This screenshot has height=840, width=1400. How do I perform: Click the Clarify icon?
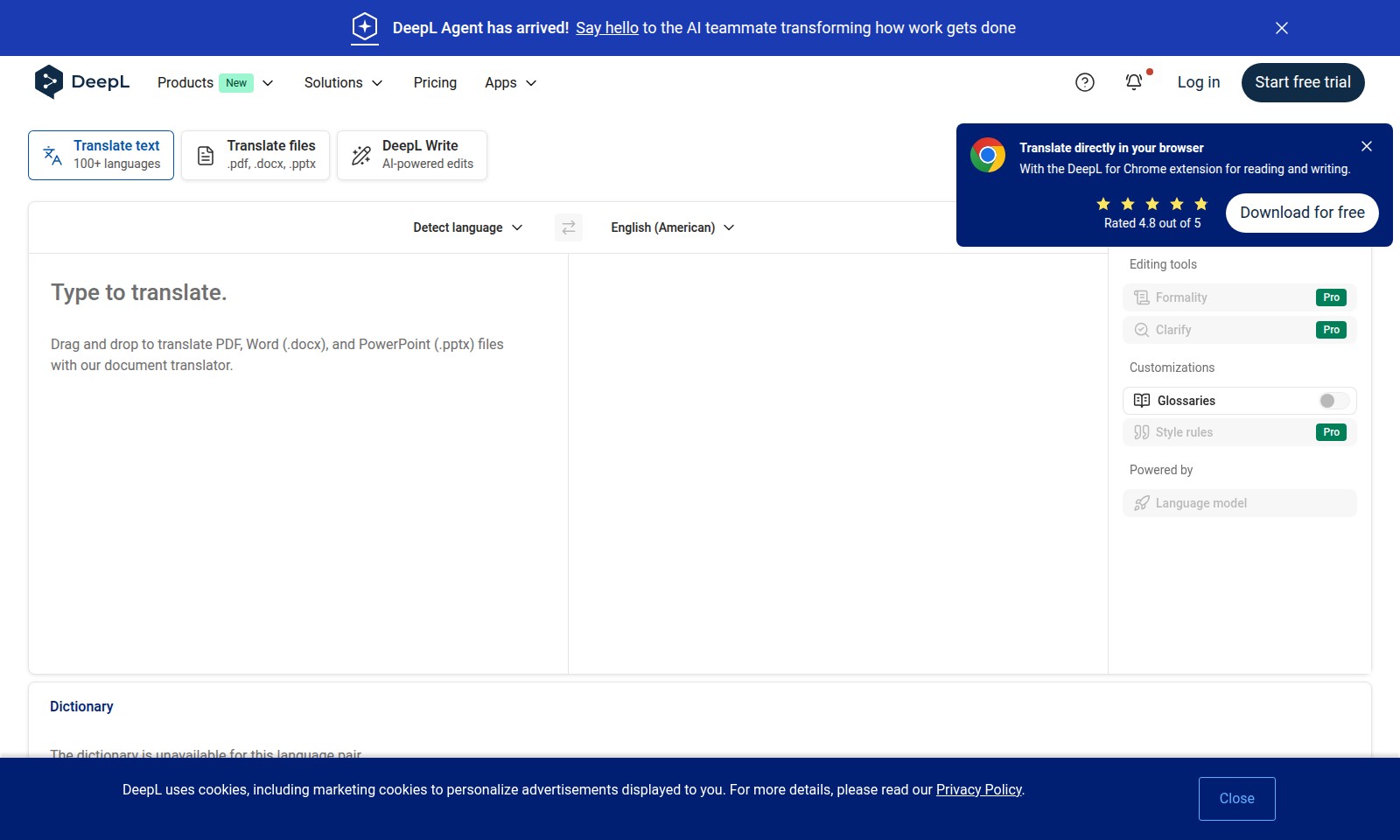1142,330
